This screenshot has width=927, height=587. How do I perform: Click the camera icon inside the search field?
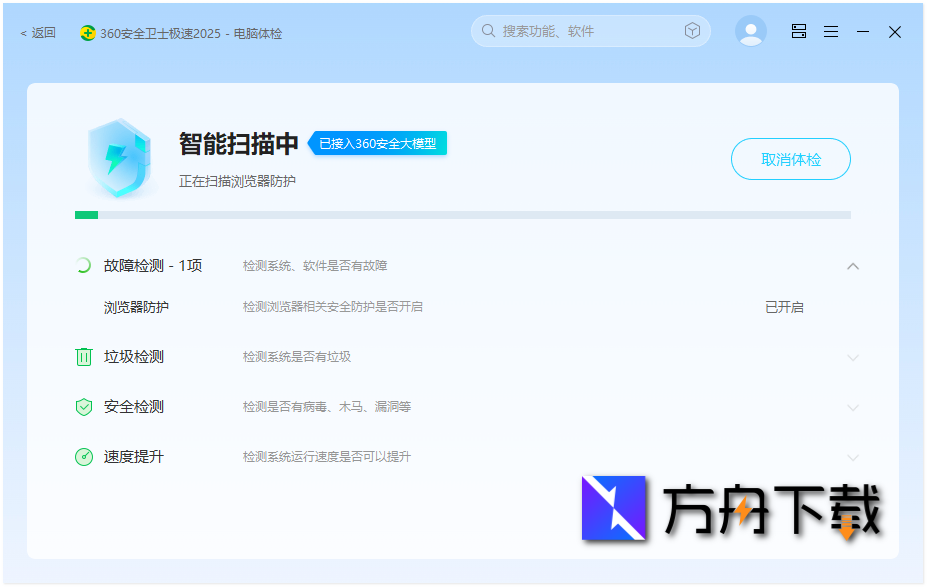(692, 30)
